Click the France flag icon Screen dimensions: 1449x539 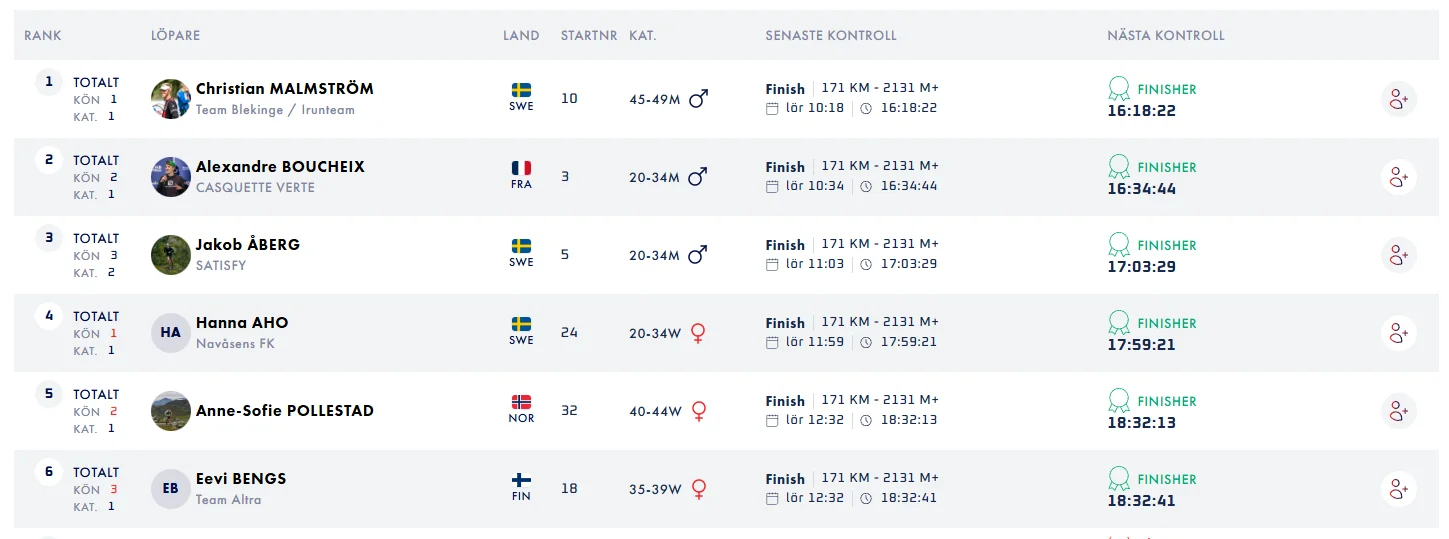click(x=521, y=168)
